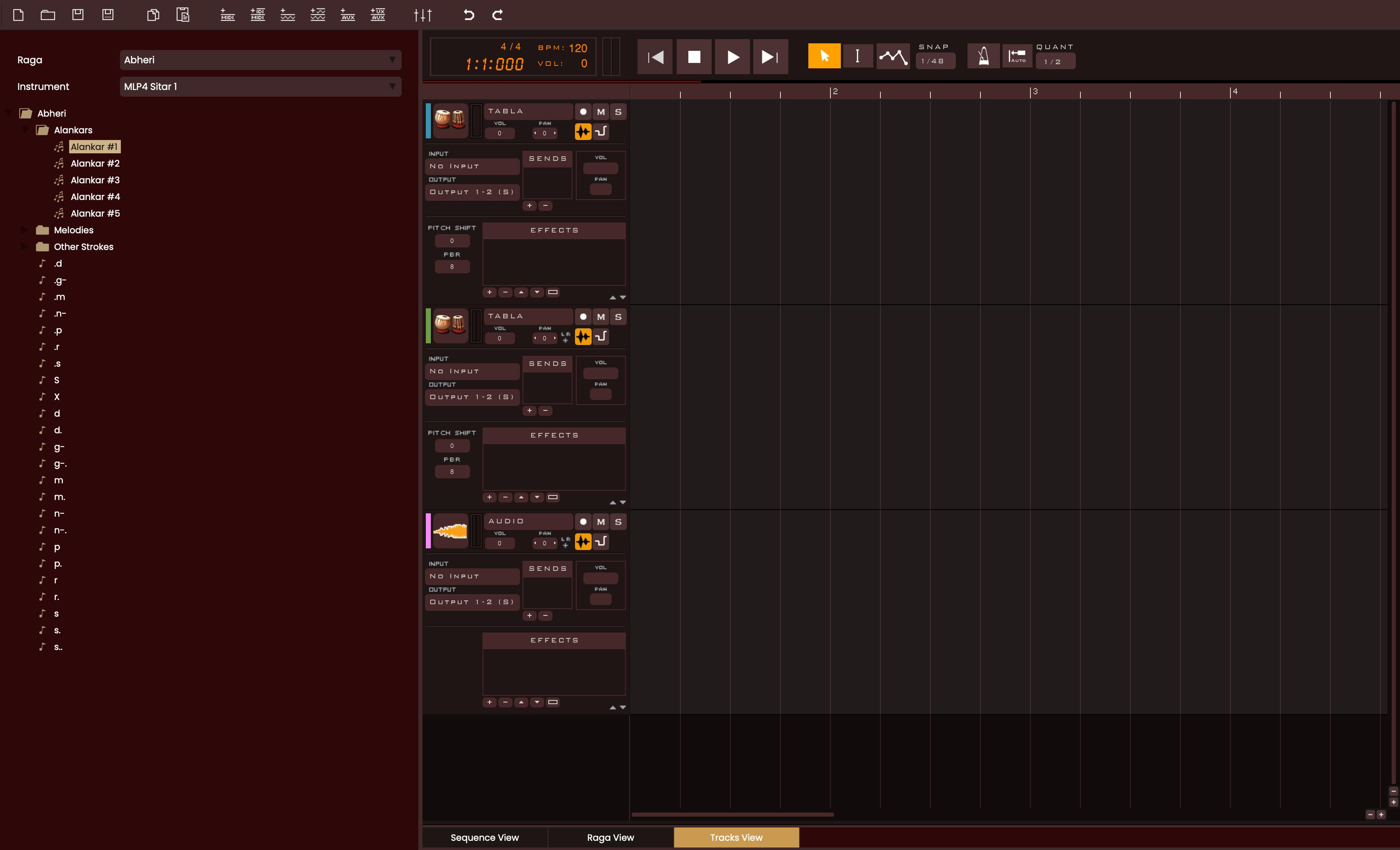
Task: Select the automation curve tool
Action: coord(892,56)
